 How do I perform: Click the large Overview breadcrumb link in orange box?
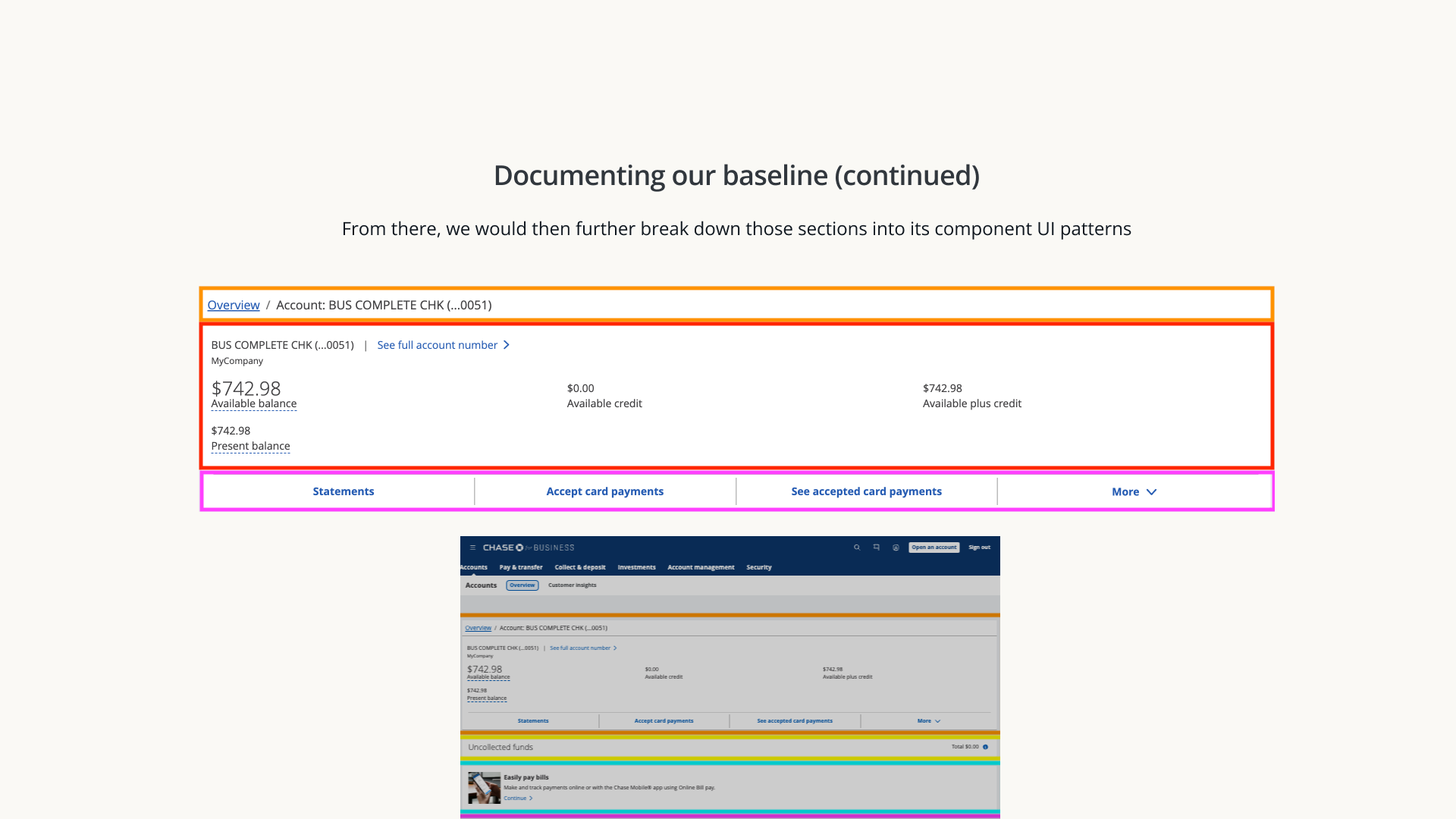pyautogui.click(x=234, y=305)
